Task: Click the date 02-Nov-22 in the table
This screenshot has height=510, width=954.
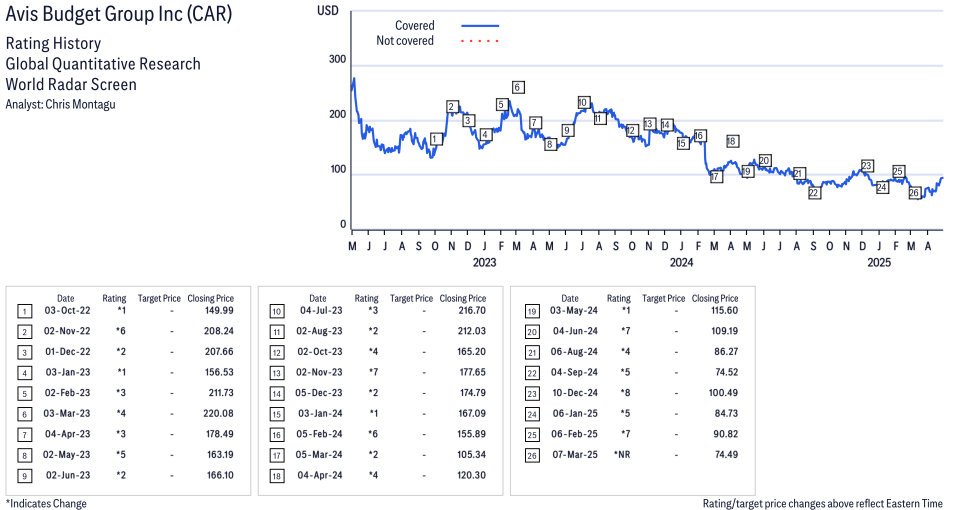Action: pos(67,331)
